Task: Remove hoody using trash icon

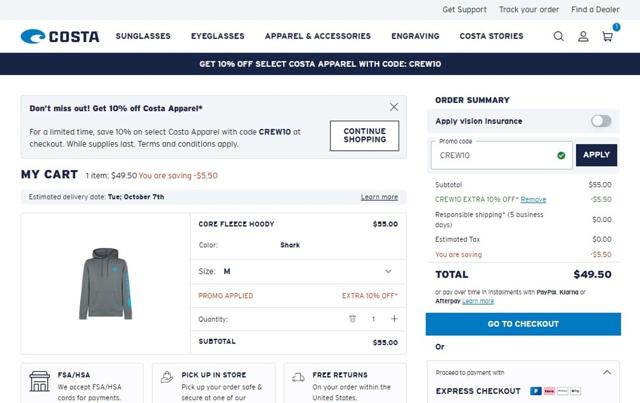Action: pyautogui.click(x=352, y=319)
